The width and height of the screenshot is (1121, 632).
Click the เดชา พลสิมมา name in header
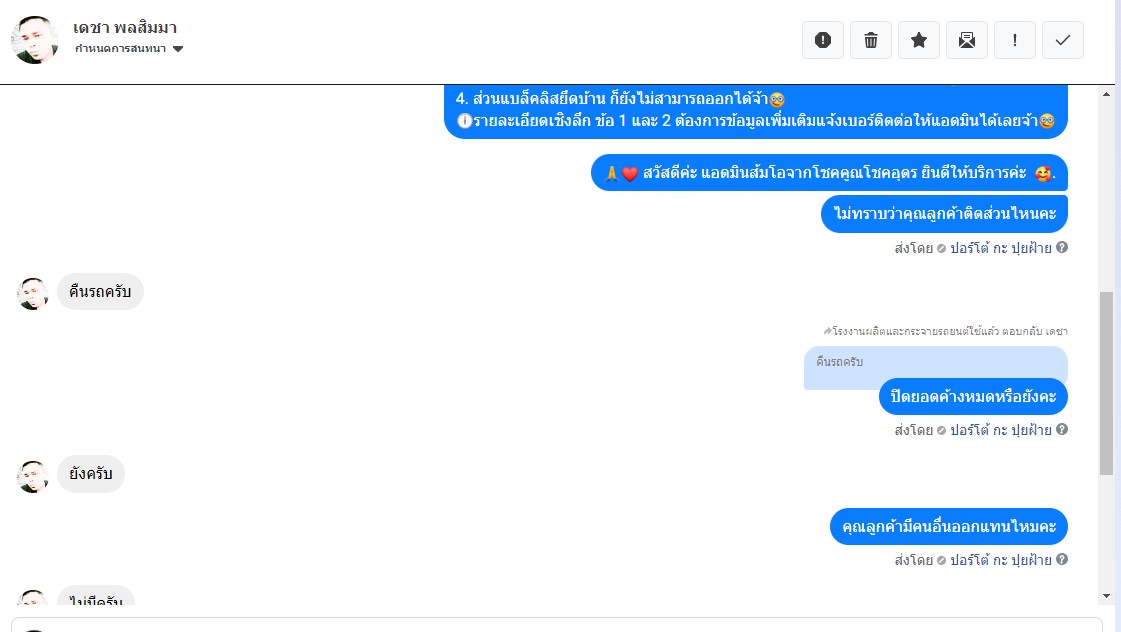125,28
